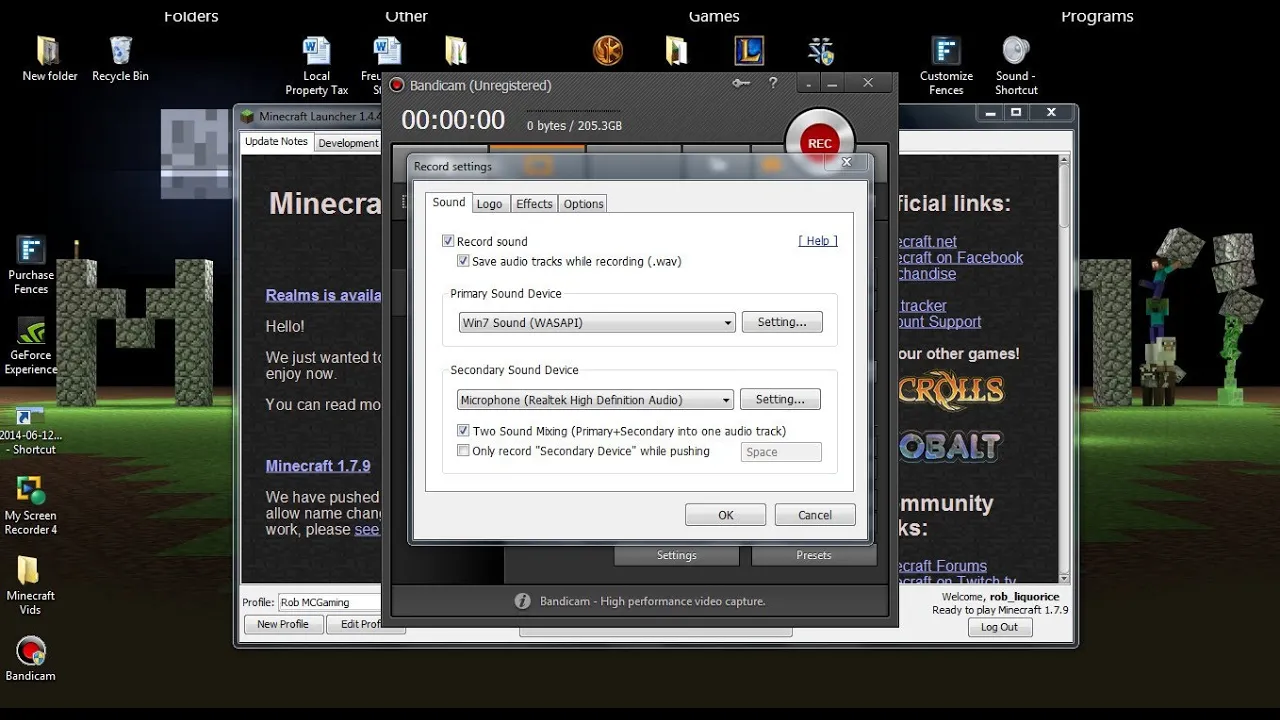Select the Purchase Fences desktop icon
This screenshot has width=1280, height=720.
click(x=31, y=266)
